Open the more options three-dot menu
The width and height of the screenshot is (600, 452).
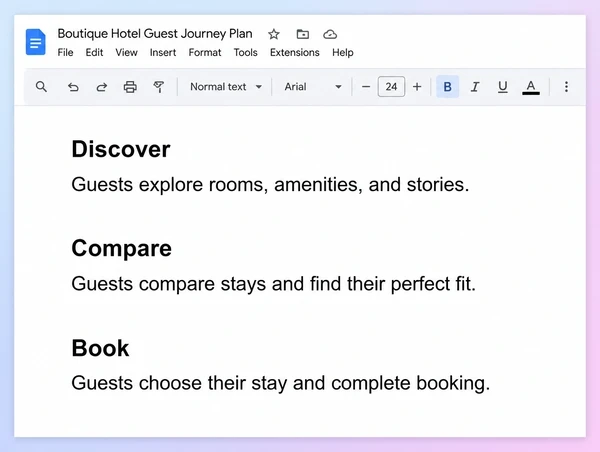tap(566, 87)
